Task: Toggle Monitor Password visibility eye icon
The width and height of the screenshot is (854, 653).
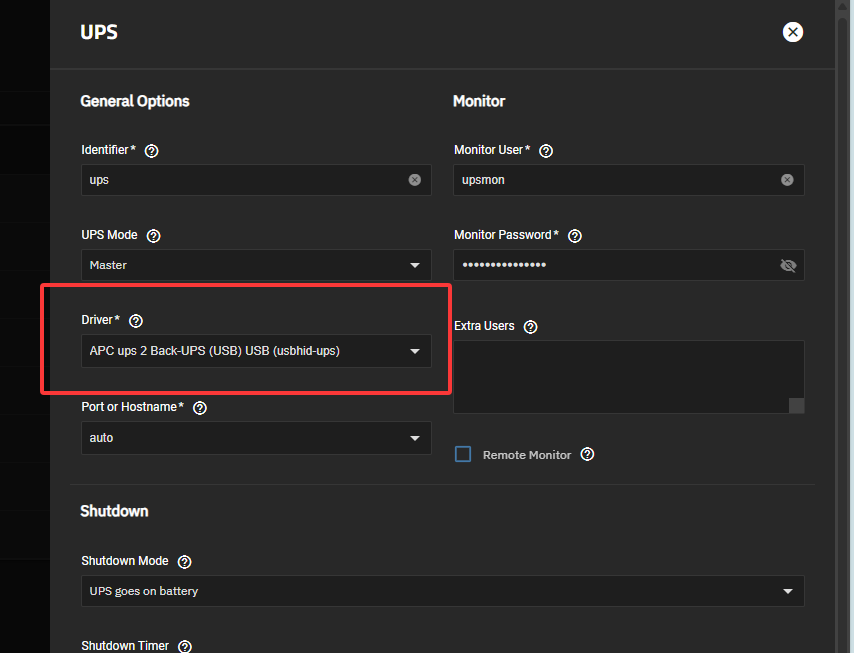Action: [787, 265]
